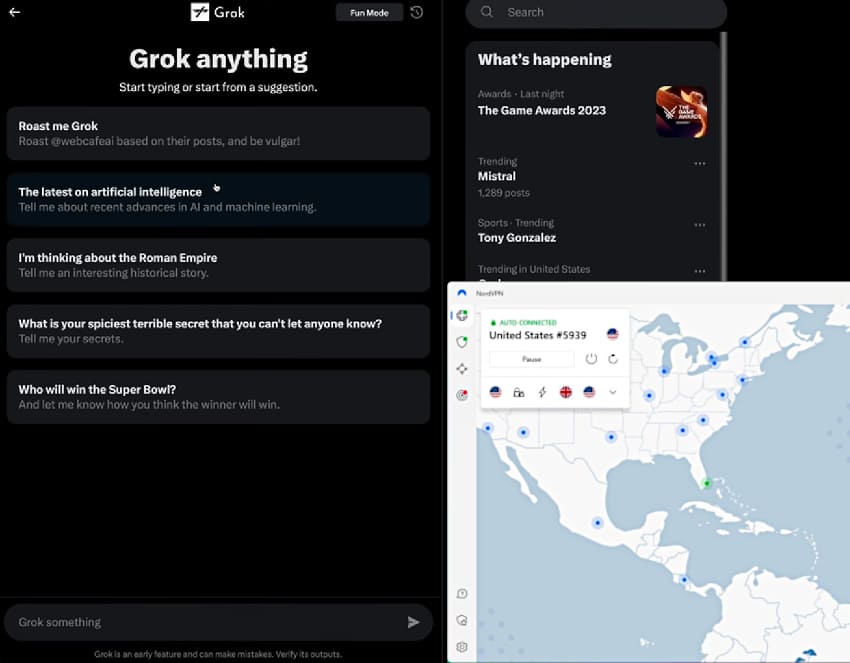The image size is (850, 663).
Task: Reconnect VPN using the refresh icon
Action: tap(613, 359)
